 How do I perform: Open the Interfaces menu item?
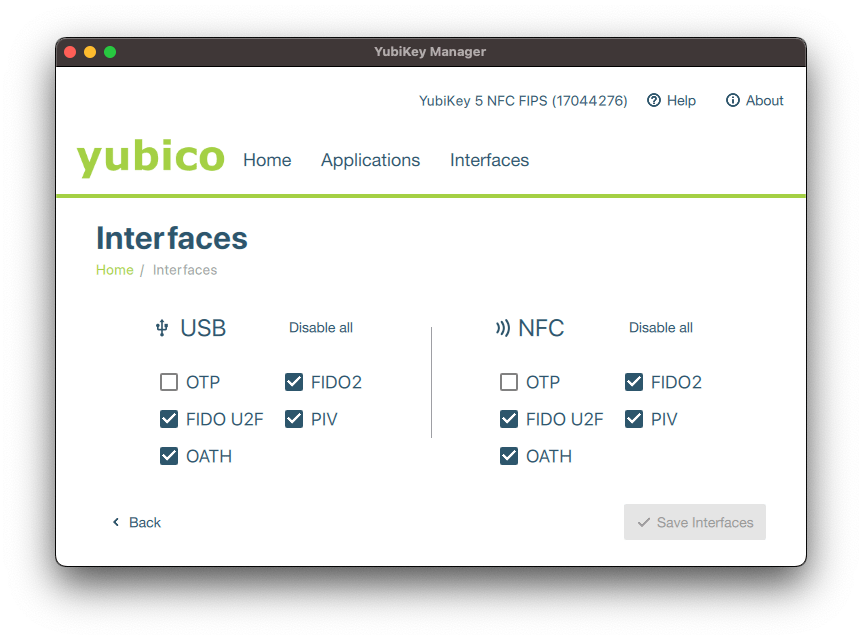tap(489, 160)
